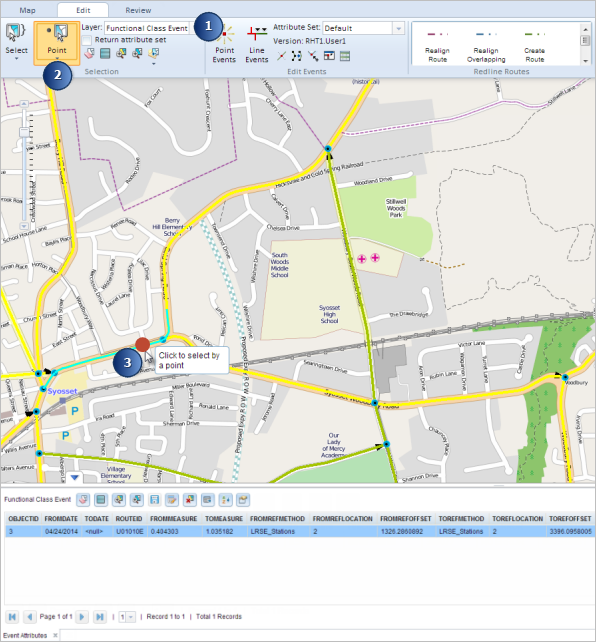The height and width of the screenshot is (642, 596).
Task: Go to next page of records
Action: coord(82,617)
